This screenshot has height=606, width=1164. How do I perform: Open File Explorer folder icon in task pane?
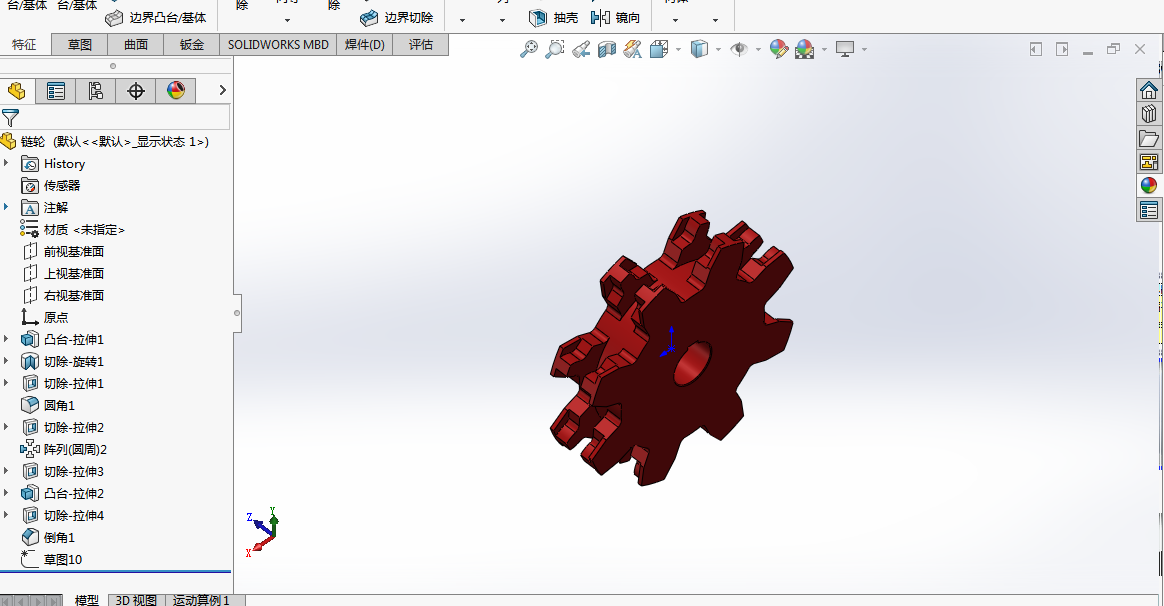(1148, 138)
